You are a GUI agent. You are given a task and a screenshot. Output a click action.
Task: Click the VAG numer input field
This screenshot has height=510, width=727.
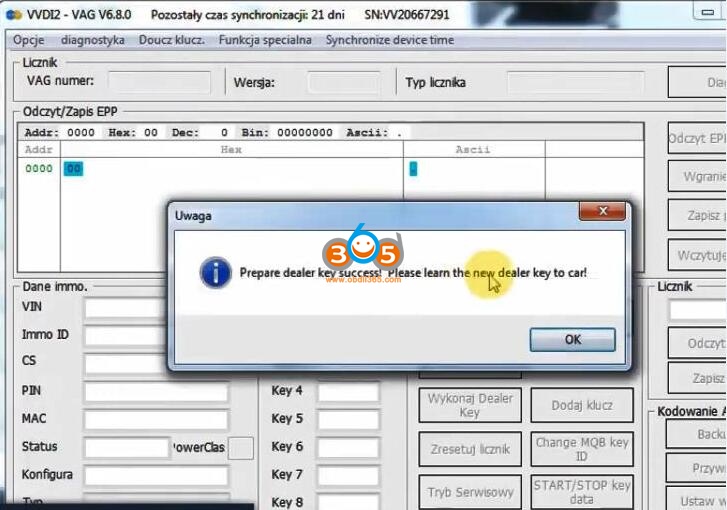tap(159, 83)
